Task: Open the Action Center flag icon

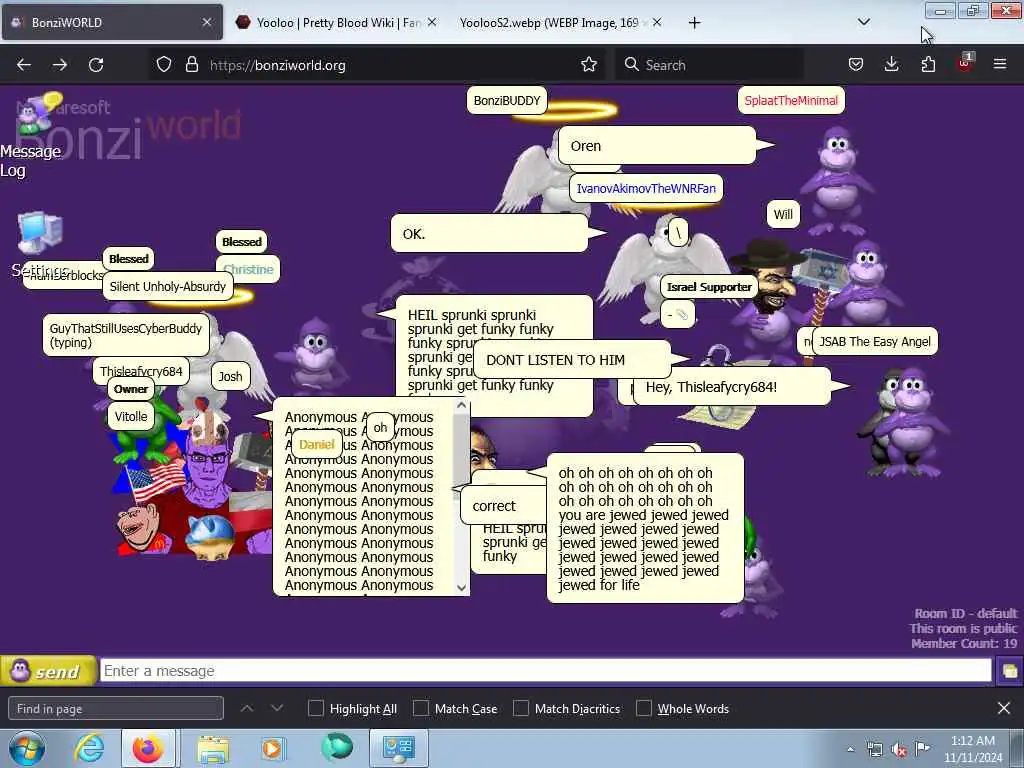Action: point(922,748)
